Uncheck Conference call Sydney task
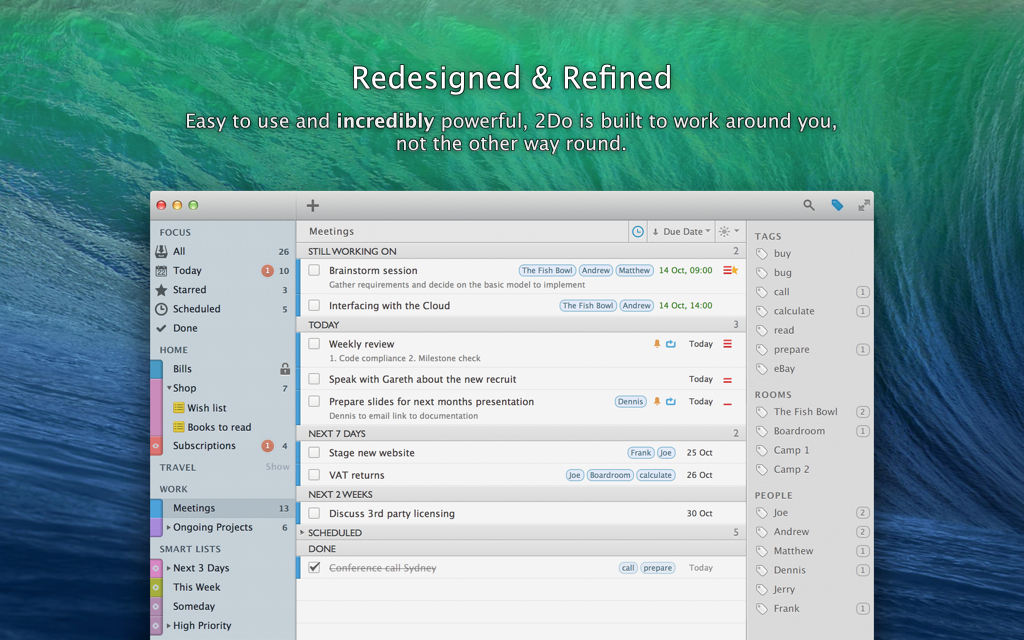This screenshot has width=1024, height=640. [314, 568]
